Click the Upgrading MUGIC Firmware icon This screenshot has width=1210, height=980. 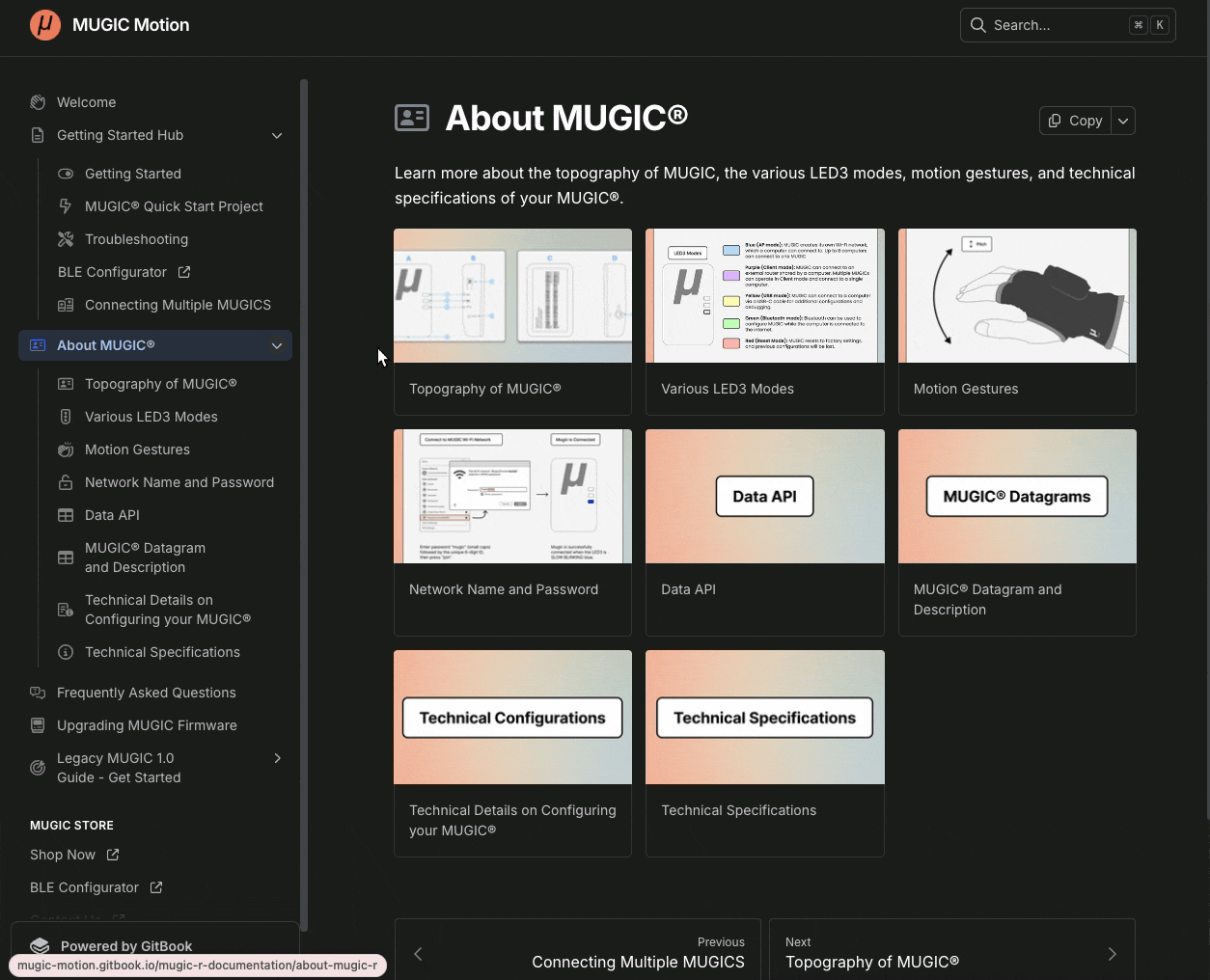pyautogui.click(x=38, y=725)
